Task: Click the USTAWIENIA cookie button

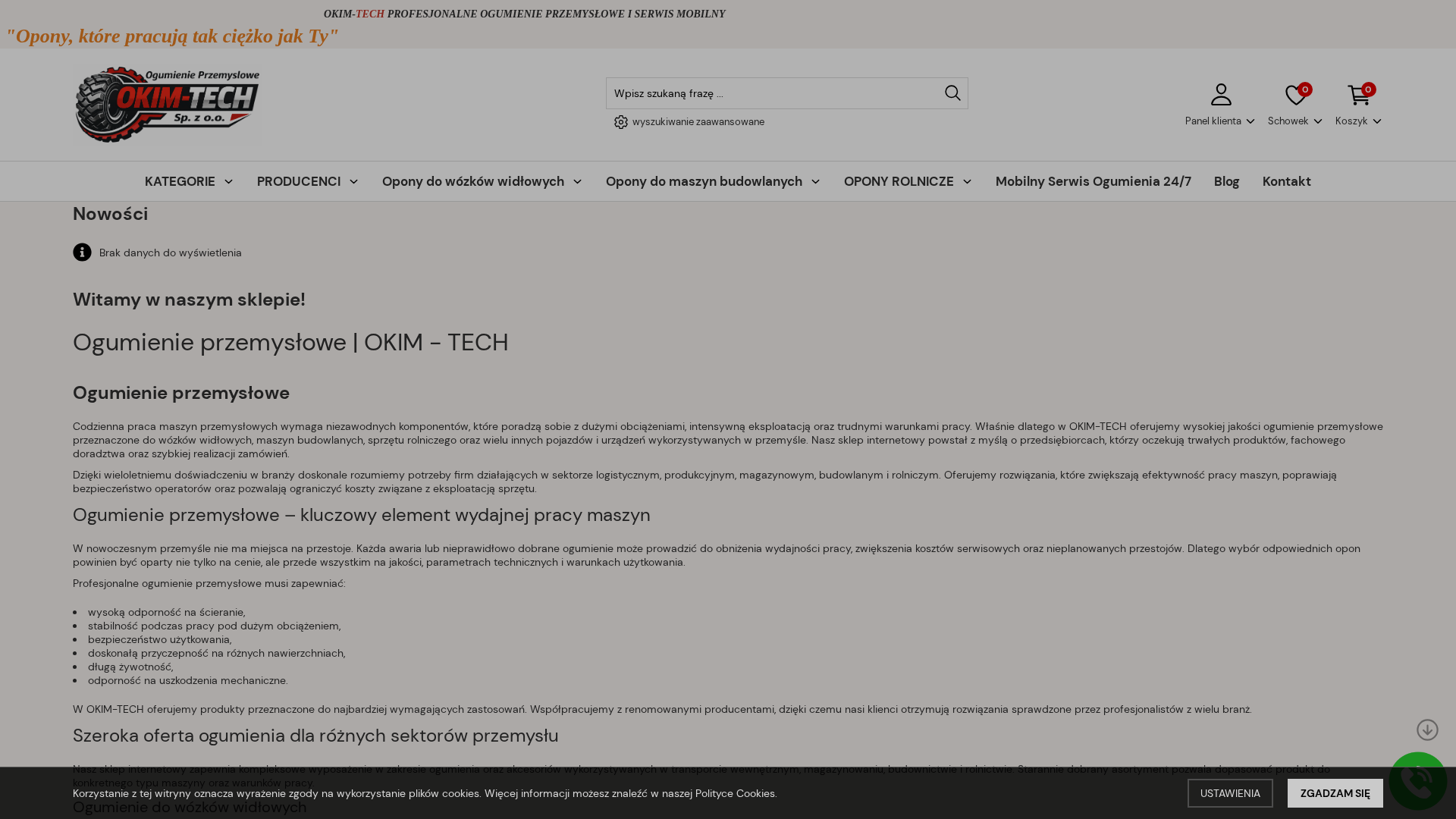Action: point(1230,793)
